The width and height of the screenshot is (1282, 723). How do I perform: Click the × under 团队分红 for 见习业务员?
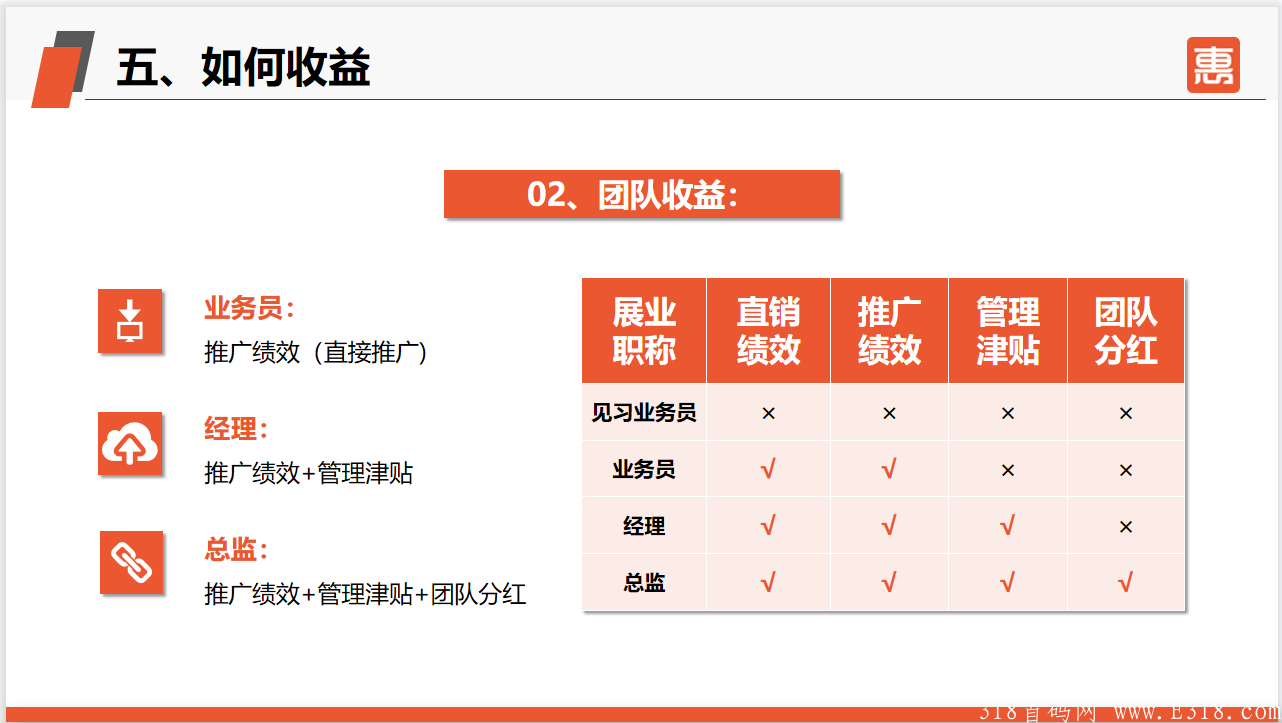click(x=1126, y=413)
